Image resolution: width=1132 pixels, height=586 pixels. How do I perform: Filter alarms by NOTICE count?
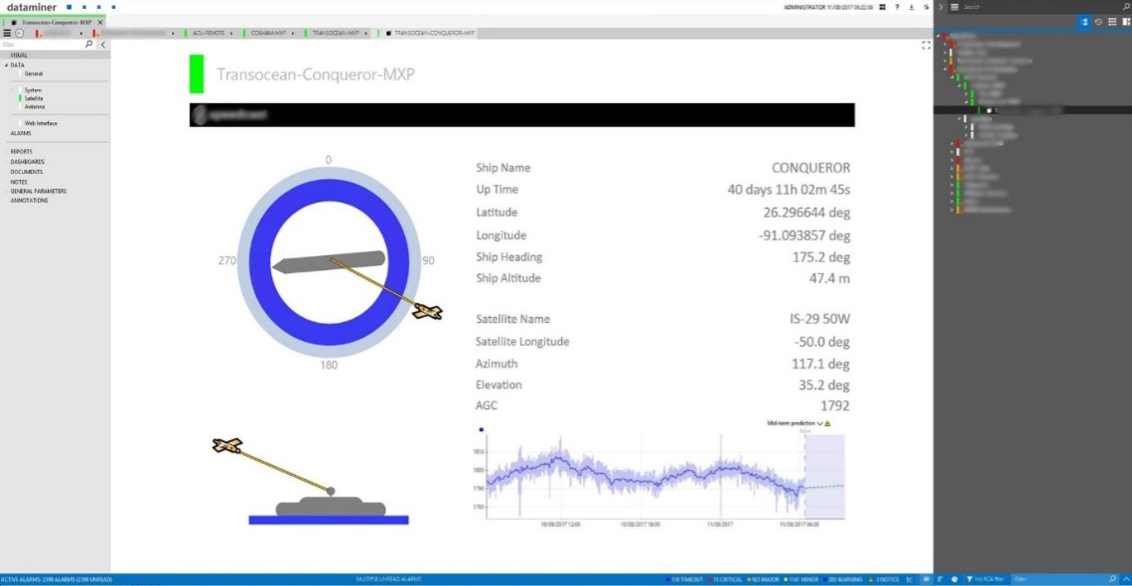(884, 580)
